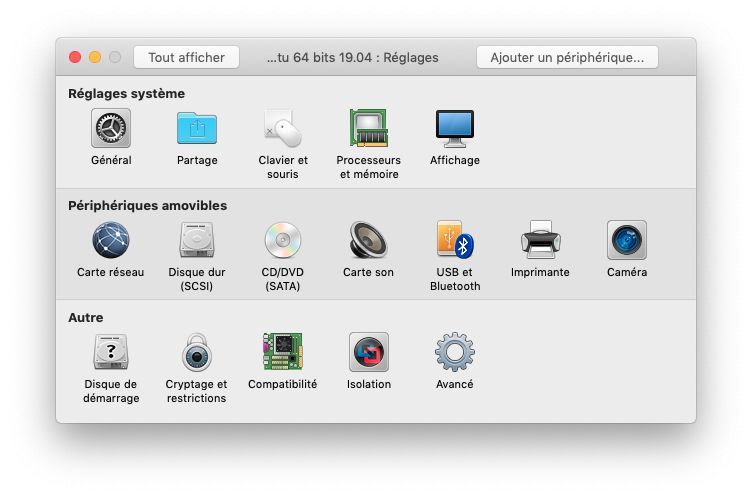This screenshot has width=752, height=497.
Task: Open the Affichage display settings
Action: pos(455,128)
